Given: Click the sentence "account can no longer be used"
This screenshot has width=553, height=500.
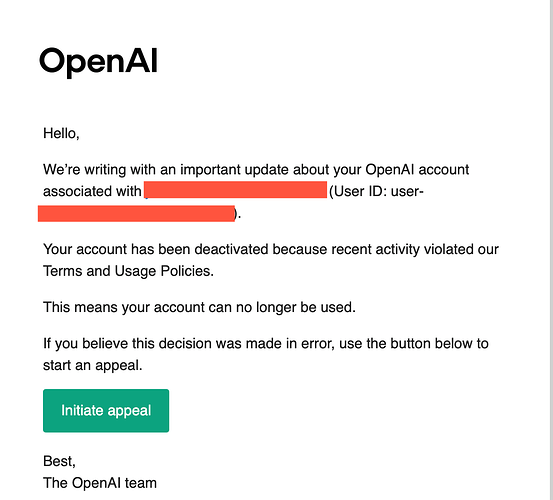Looking at the screenshot, I should (254, 307).
